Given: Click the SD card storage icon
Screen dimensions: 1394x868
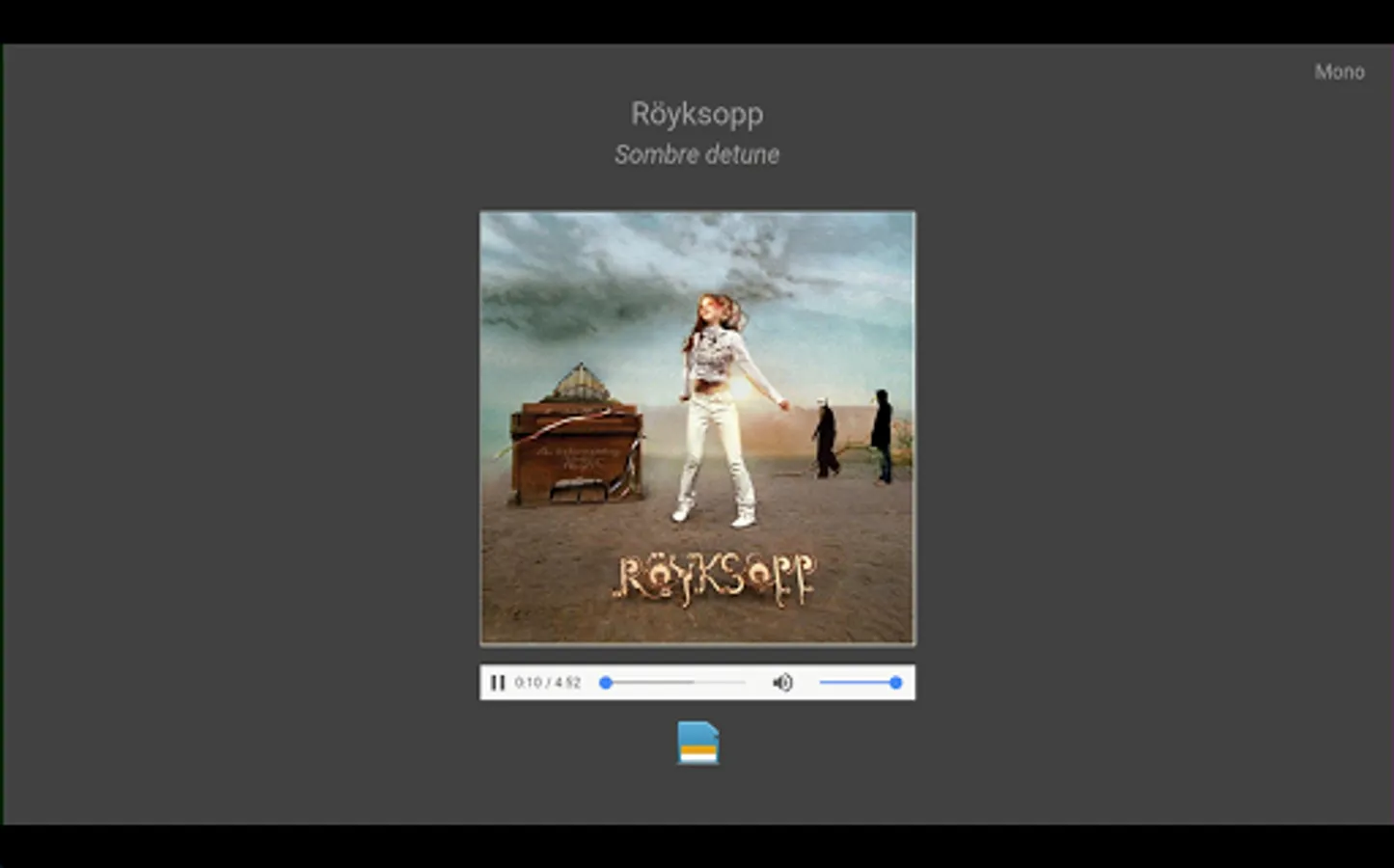Looking at the screenshot, I should 697,743.
